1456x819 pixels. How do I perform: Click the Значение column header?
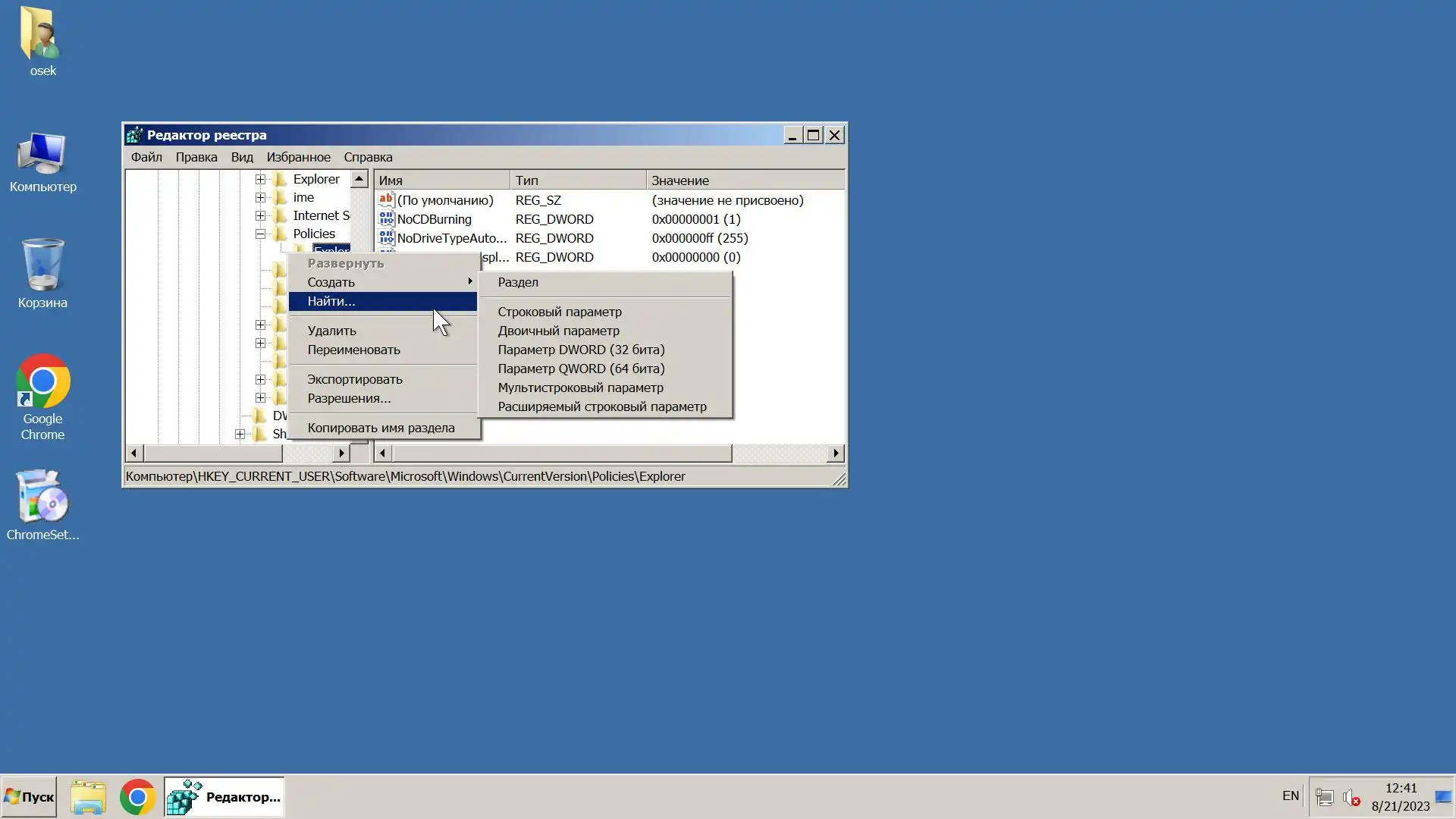coord(679,180)
